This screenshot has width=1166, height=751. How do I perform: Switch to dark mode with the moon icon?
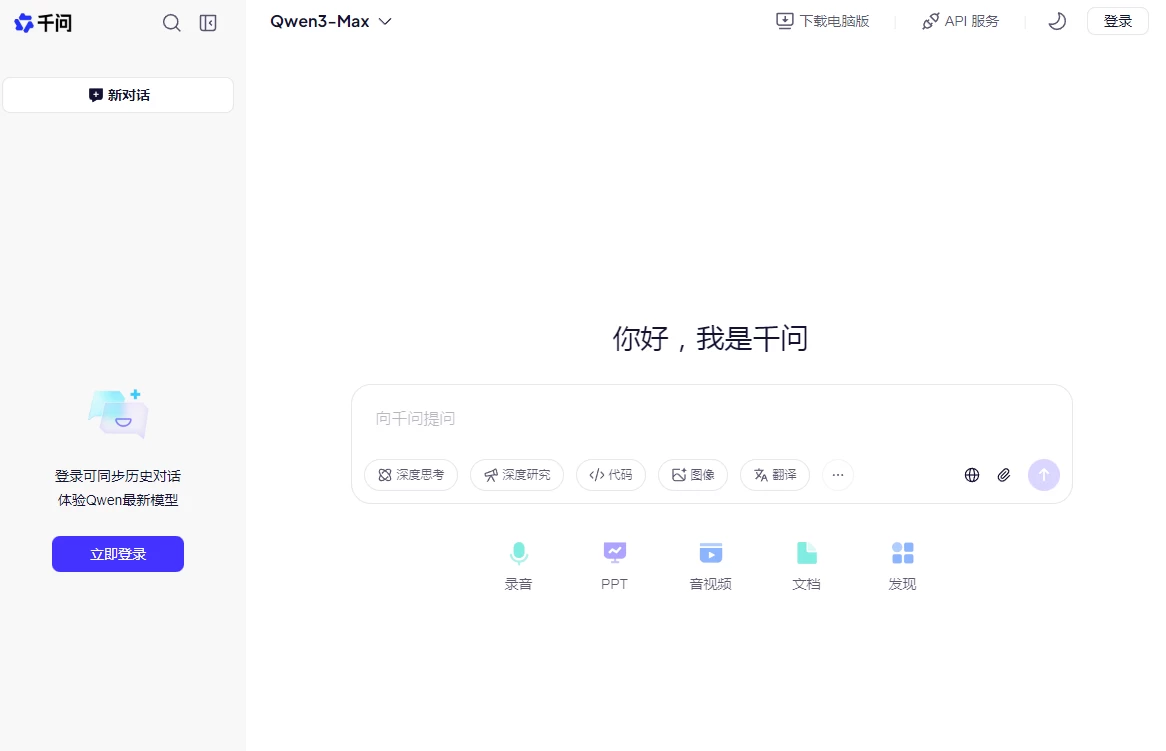[1056, 20]
